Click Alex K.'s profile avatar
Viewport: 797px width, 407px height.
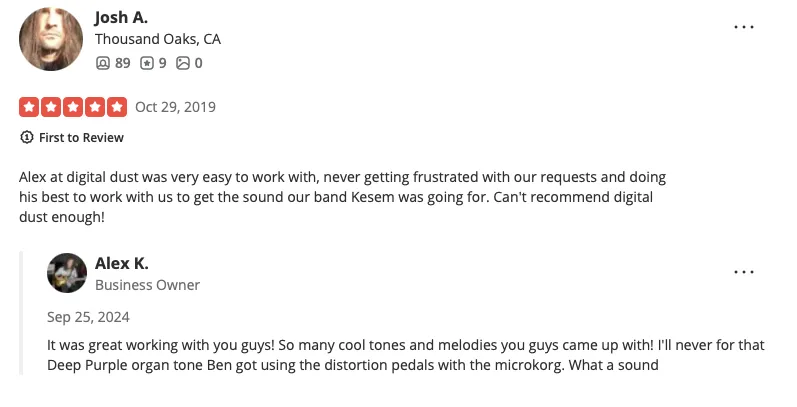pyautogui.click(x=67, y=273)
